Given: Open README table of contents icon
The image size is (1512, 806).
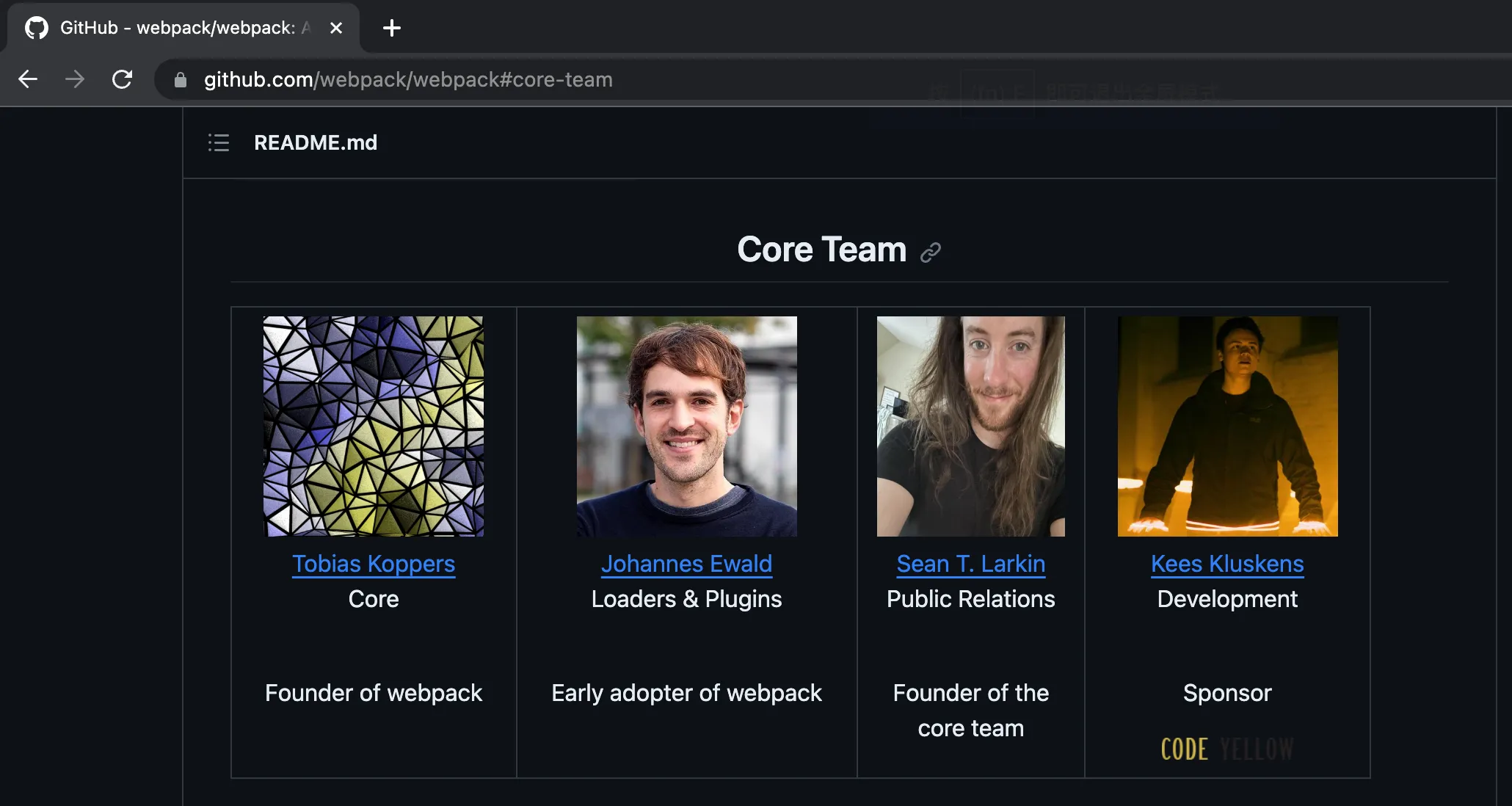Looking at the screenshot, I should (219, 142).
